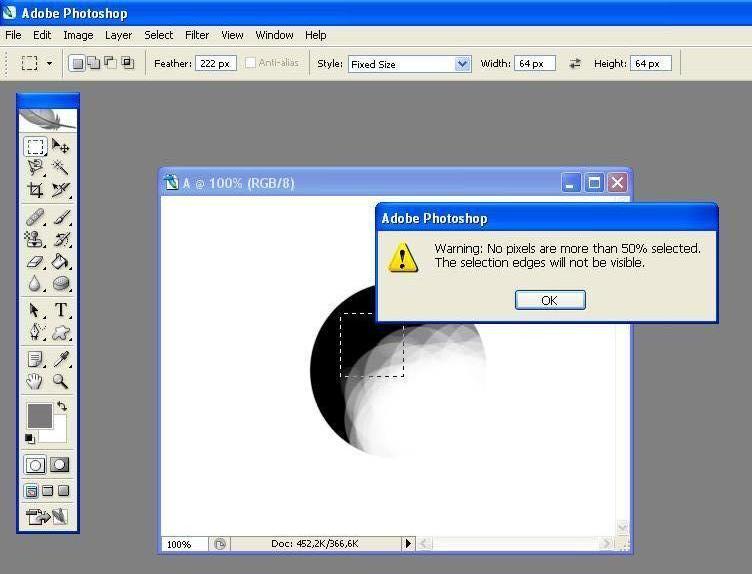The width and height of the screenshot is (752, 574).
Task: Click the 100% zoom field in status bar
Action: [184, 544]
